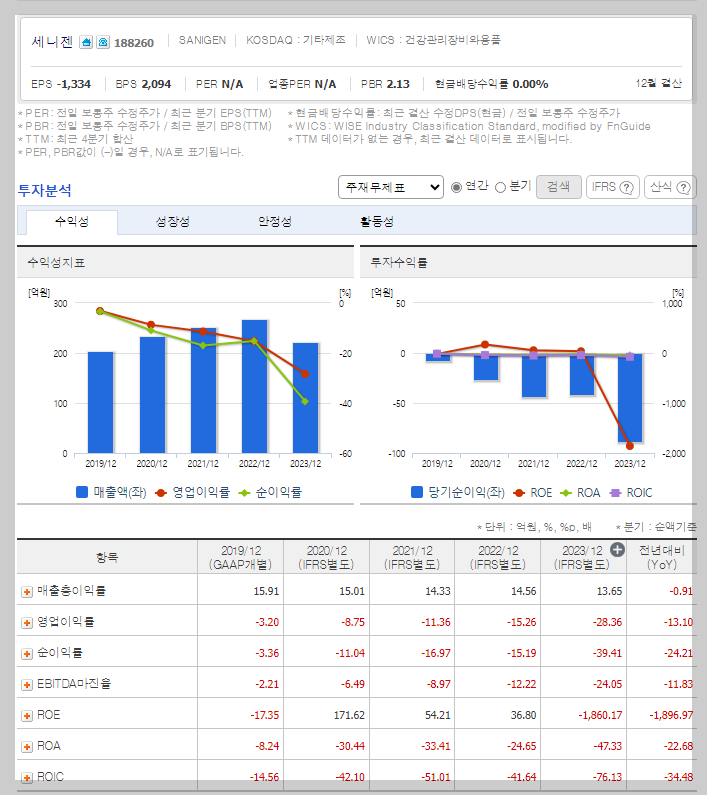
Task: Click the EPS value -1,334
Action: (74, 84)
